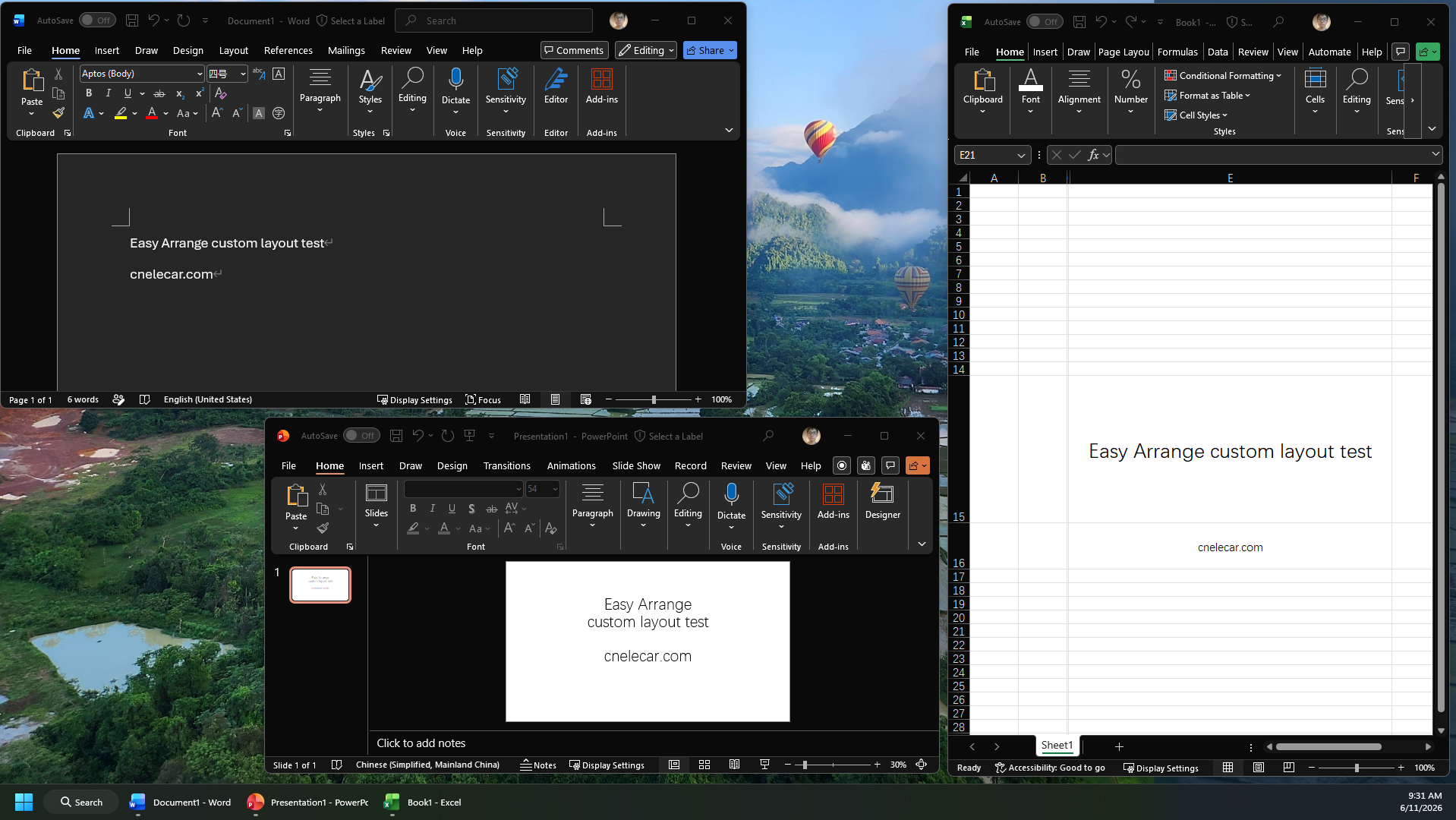Open the Editor tool in Word
Viewport: 1456px width, 820px height.
click(x=556, y=85)
